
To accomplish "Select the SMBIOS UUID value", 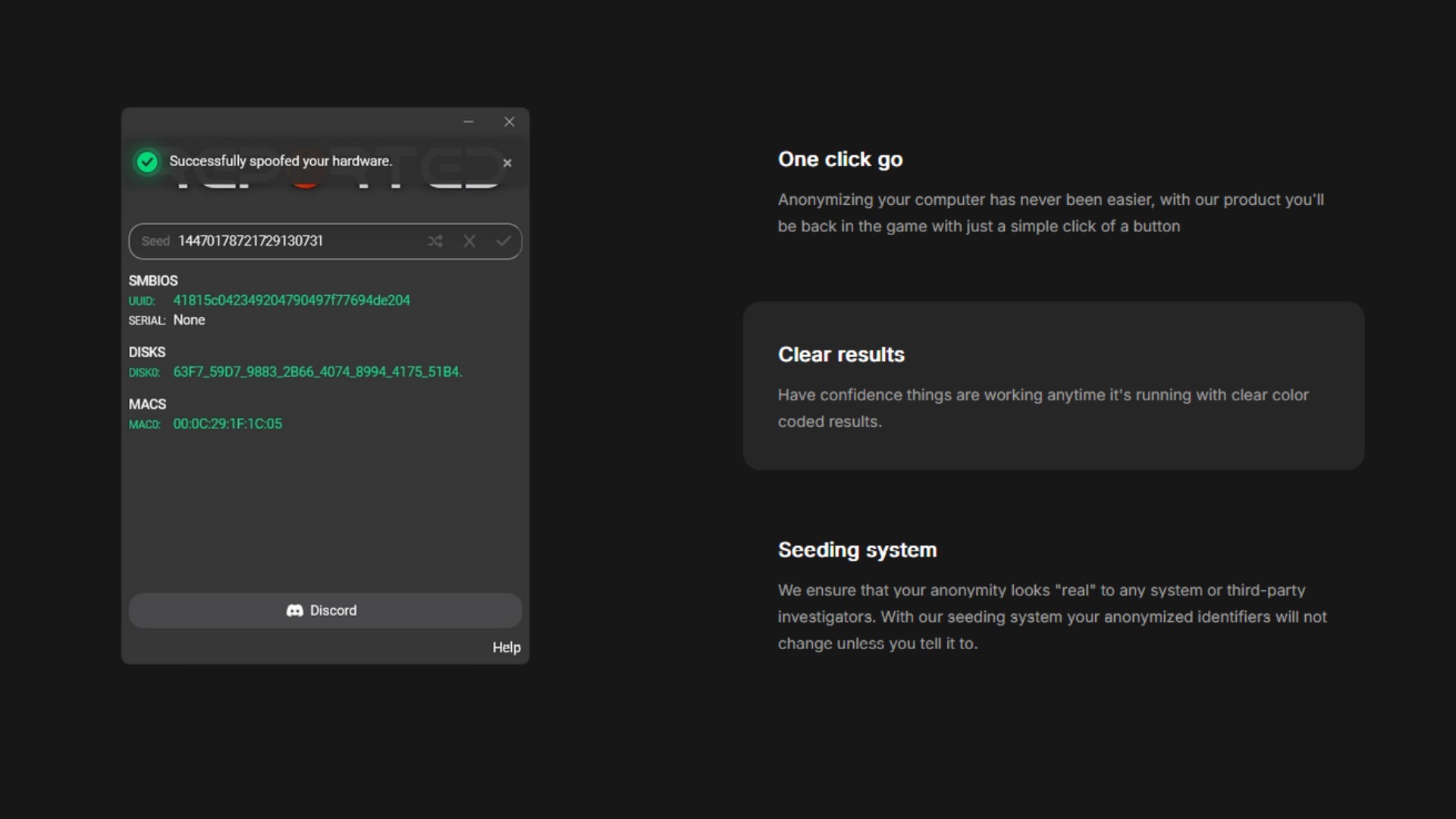I will click(x=291, y=300).
